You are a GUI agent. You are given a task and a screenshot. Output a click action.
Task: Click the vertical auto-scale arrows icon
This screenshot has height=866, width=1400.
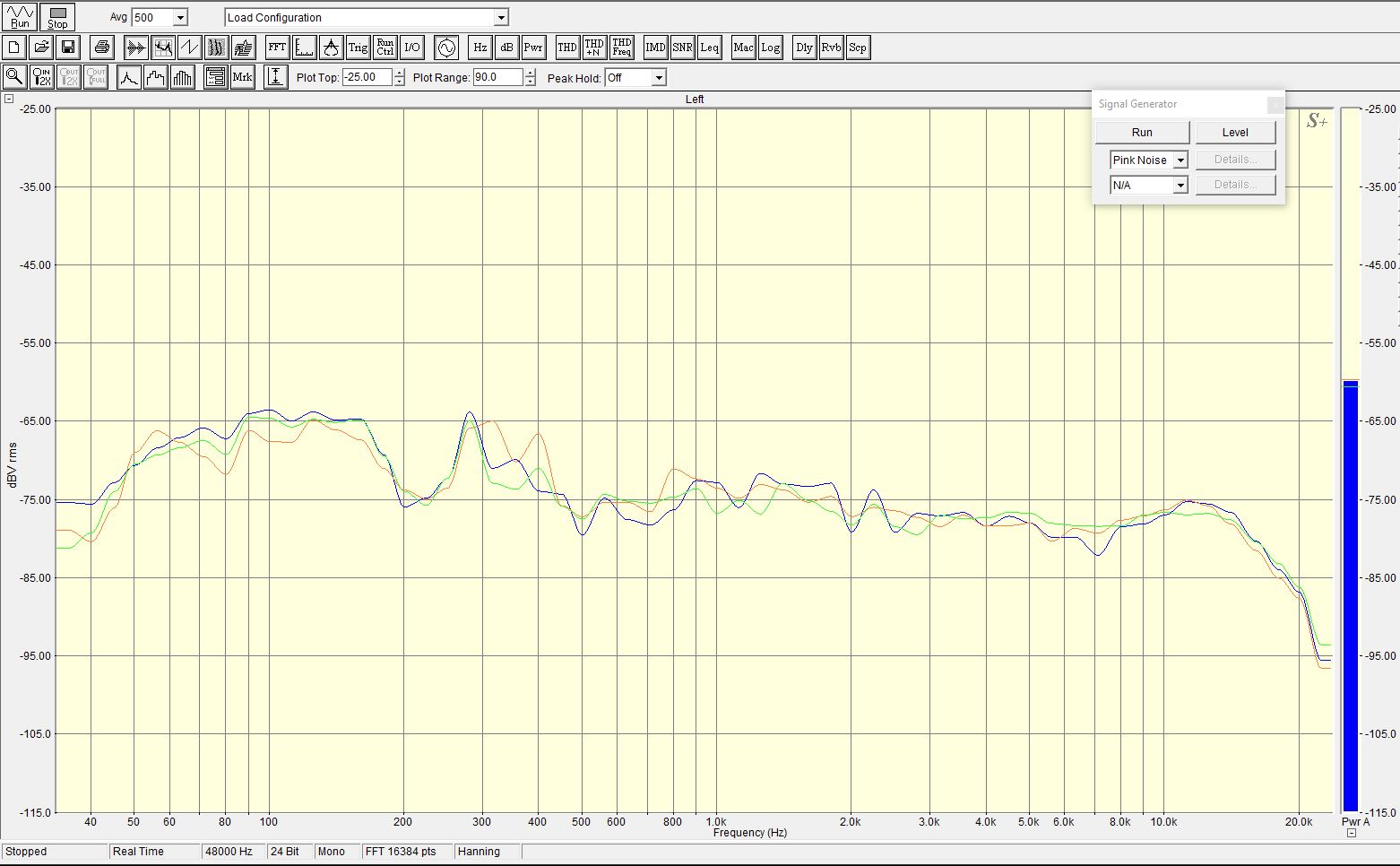click(x=276, y=77)
